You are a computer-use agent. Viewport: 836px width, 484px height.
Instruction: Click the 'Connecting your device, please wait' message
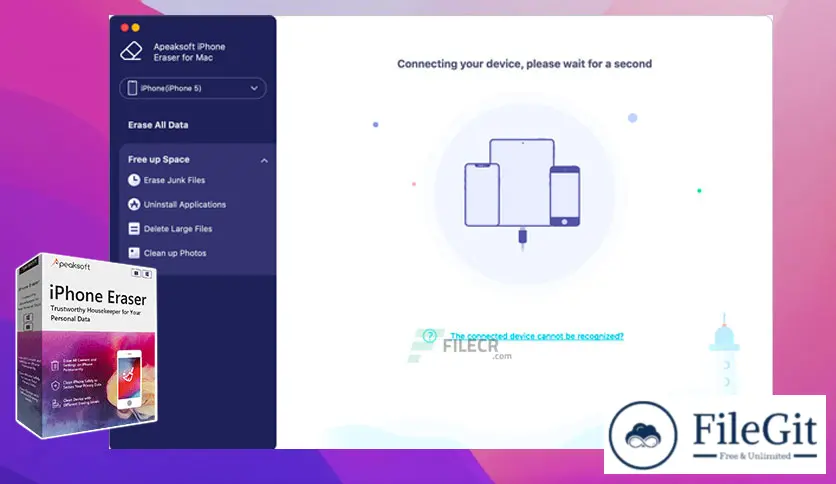pyautogui.click(x=524, y=64)
